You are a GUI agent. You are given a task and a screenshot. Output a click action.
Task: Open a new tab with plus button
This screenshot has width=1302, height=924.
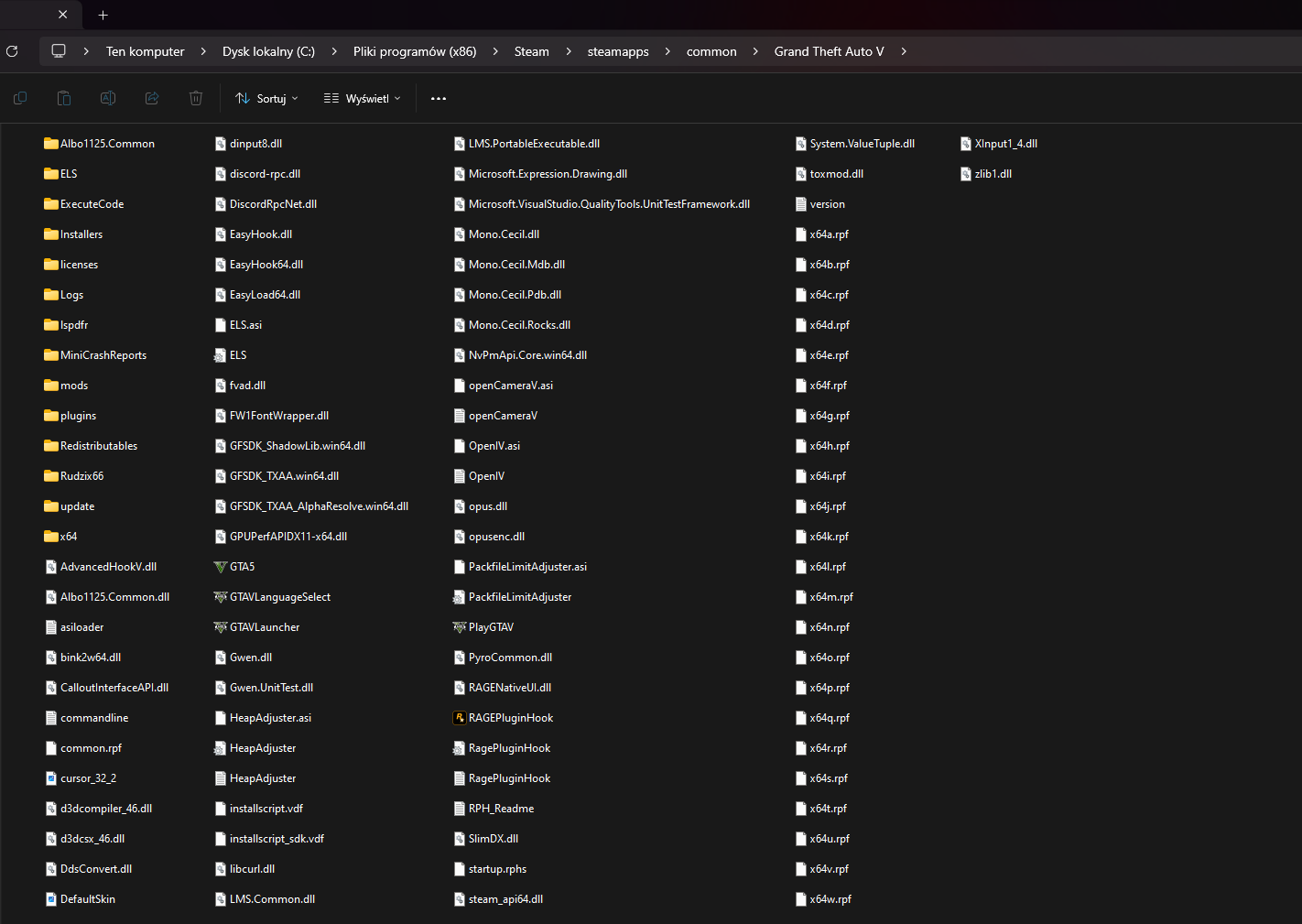tap(103, 15)
